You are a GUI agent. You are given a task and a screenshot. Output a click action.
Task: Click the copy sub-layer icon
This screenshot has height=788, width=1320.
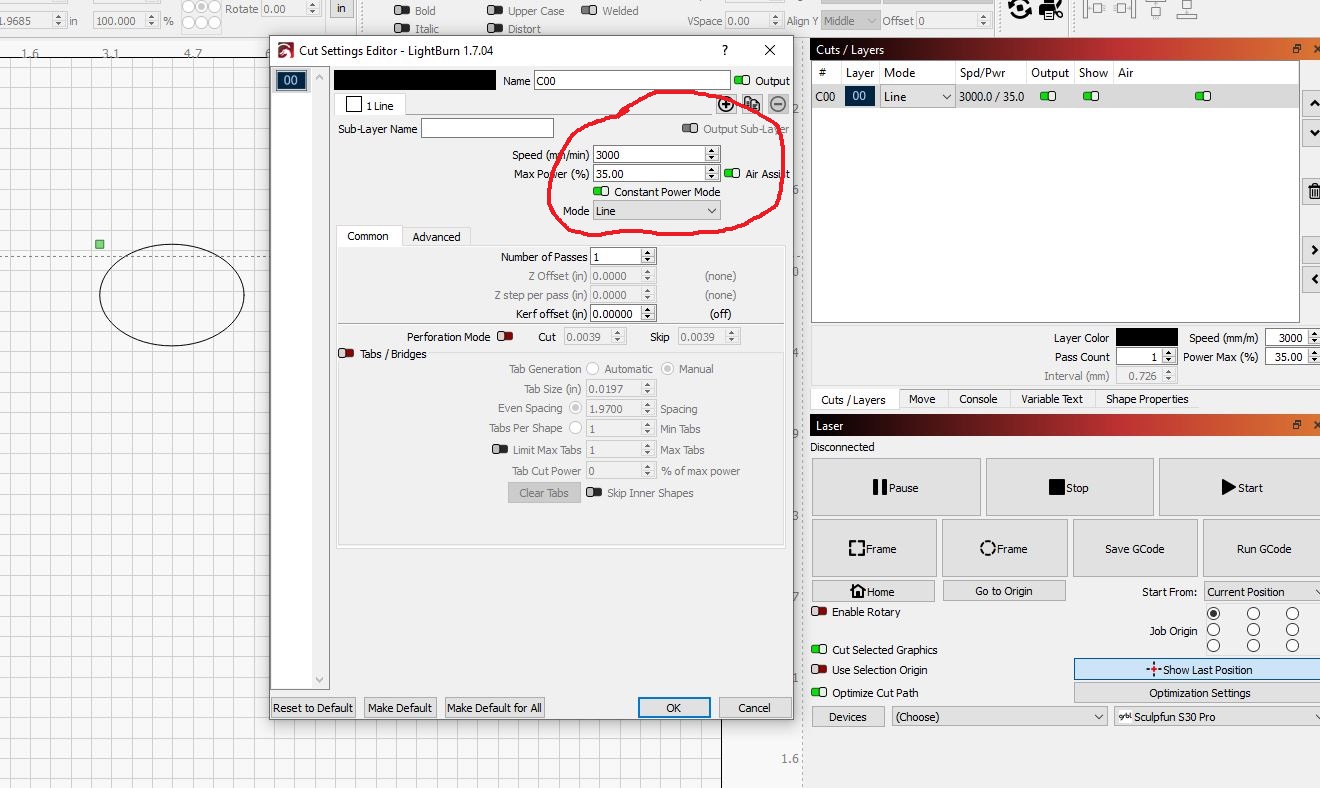pyautogui.click(x=752, y=104)
